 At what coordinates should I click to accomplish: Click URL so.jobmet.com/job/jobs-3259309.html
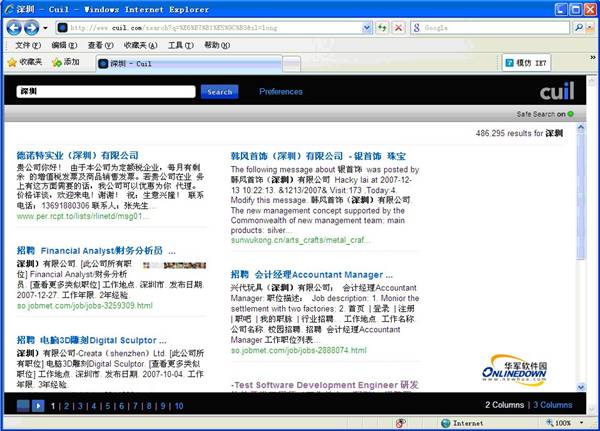(85, 305)
